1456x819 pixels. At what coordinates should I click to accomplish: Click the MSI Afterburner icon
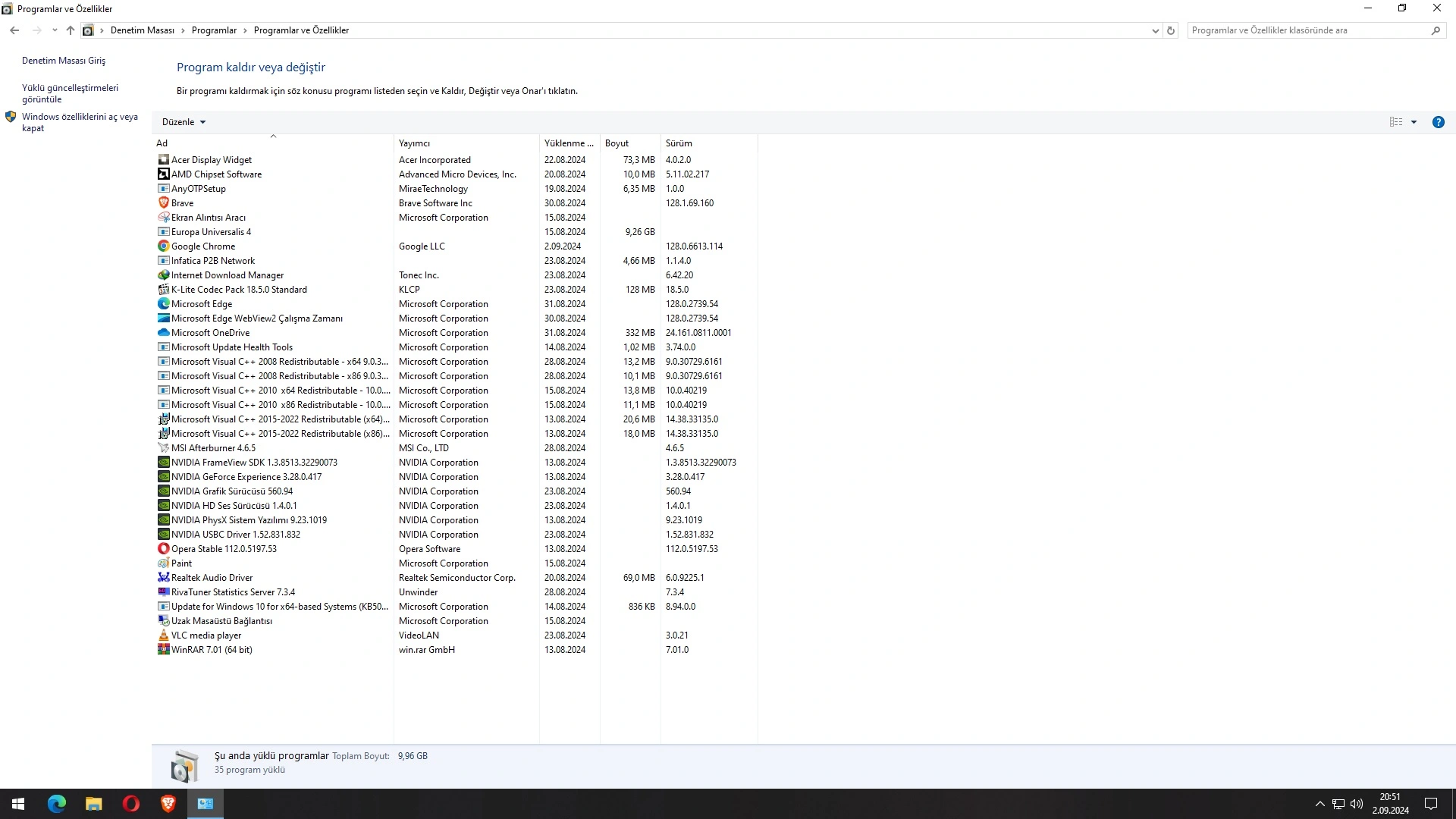coord(163,448)
